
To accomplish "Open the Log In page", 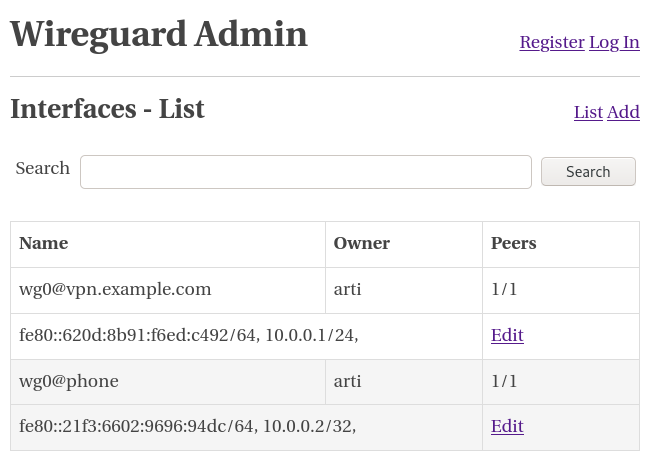I will pyautogui.click(x=614, y=42).
